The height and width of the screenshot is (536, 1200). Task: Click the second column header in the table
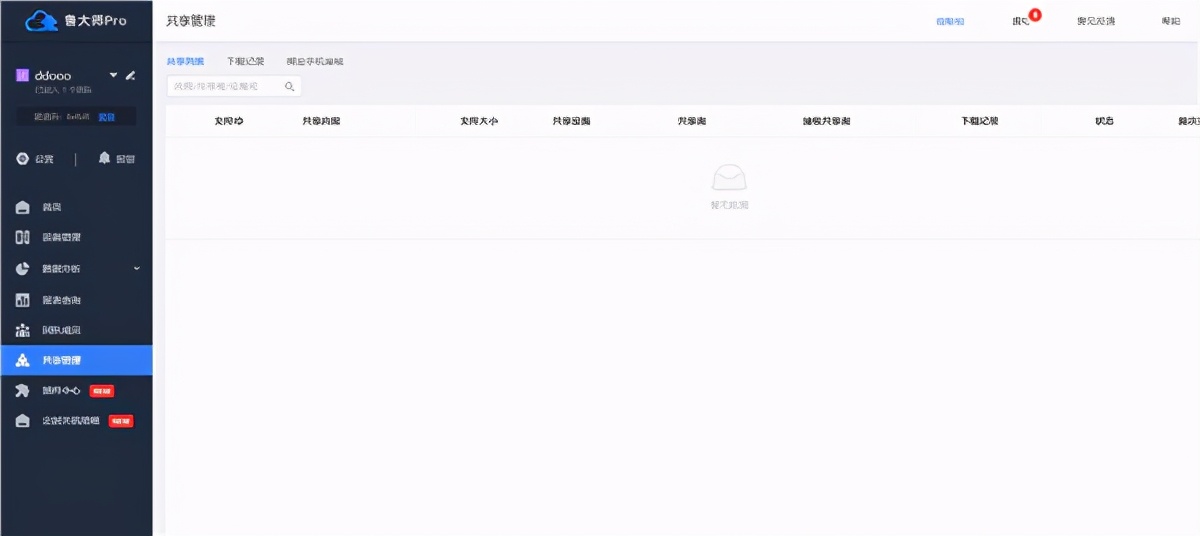coord(321,121)
